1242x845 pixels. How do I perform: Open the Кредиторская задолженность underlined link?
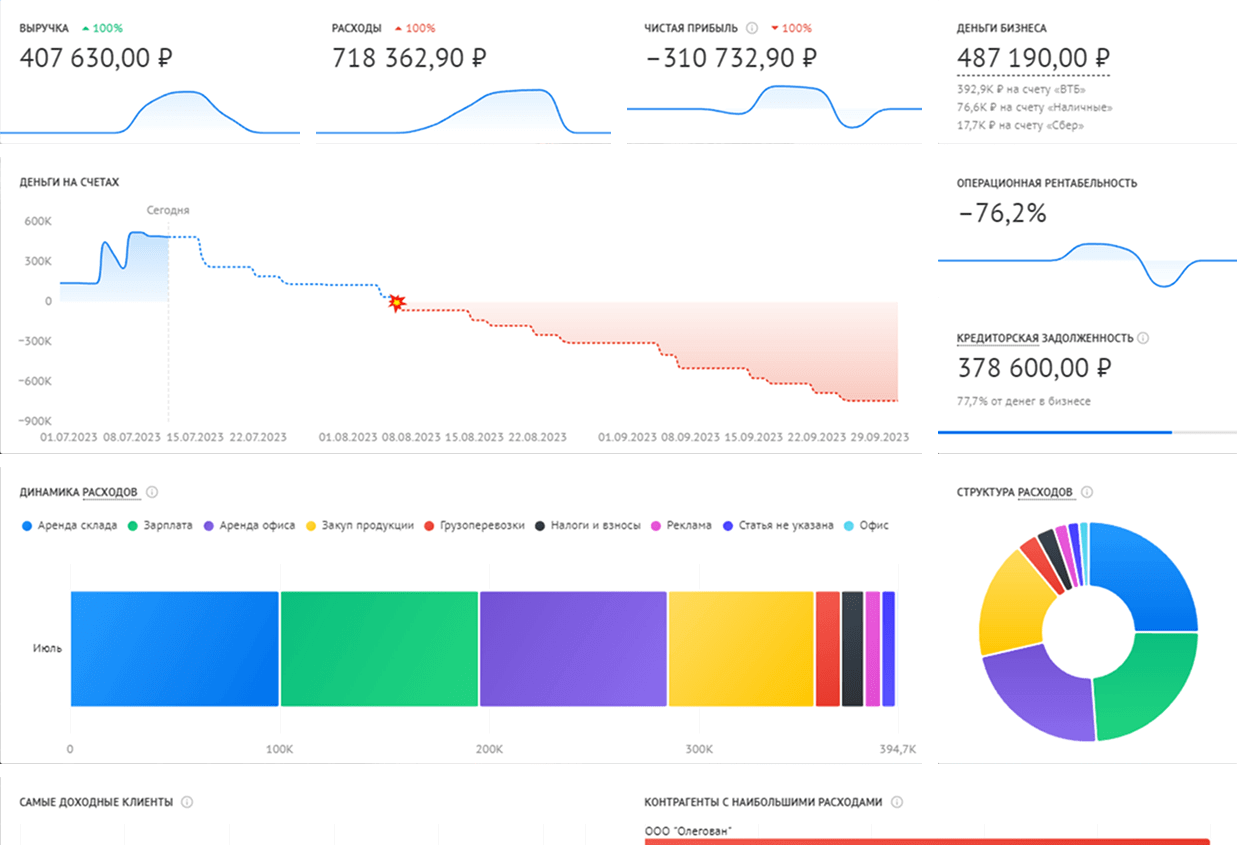coord(1045,338)
